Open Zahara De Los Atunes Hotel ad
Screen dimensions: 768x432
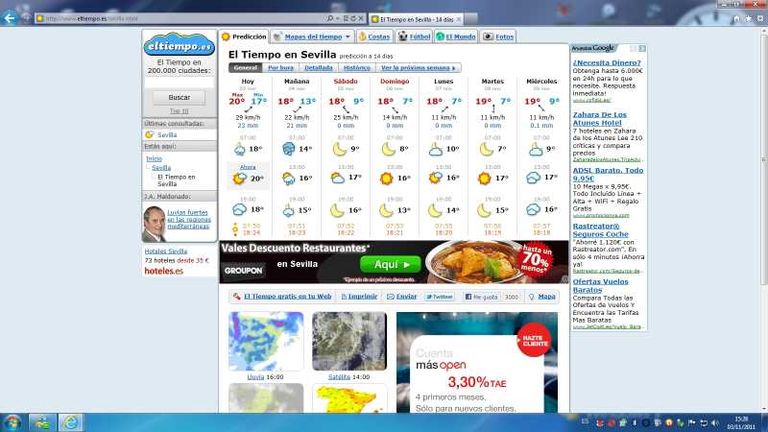pyautogui.click(x=600, y=119)
